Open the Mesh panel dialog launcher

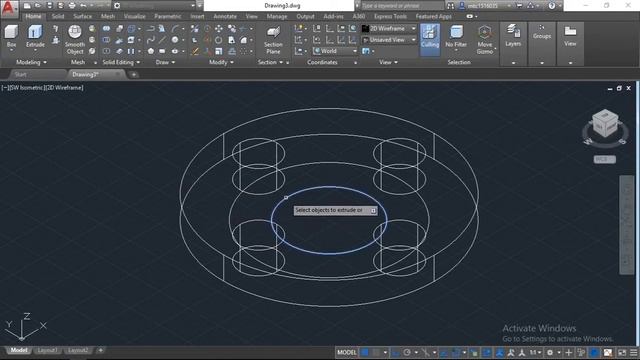[x=96, y=63]
